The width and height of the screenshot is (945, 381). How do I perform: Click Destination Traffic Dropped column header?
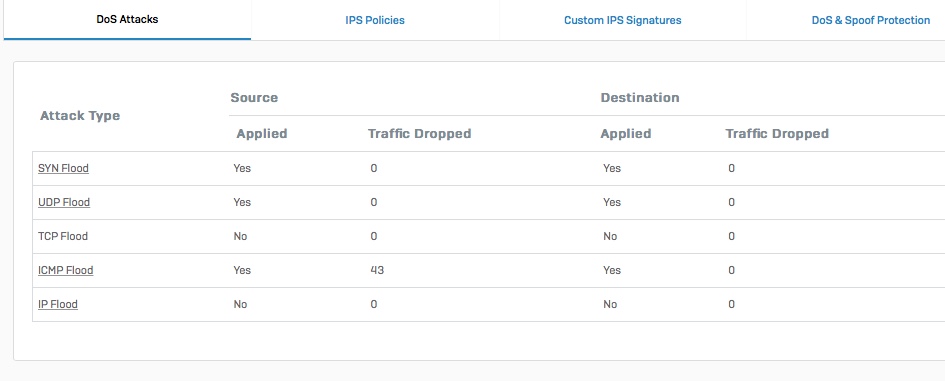pyautogui.click(x=777, y=134)
